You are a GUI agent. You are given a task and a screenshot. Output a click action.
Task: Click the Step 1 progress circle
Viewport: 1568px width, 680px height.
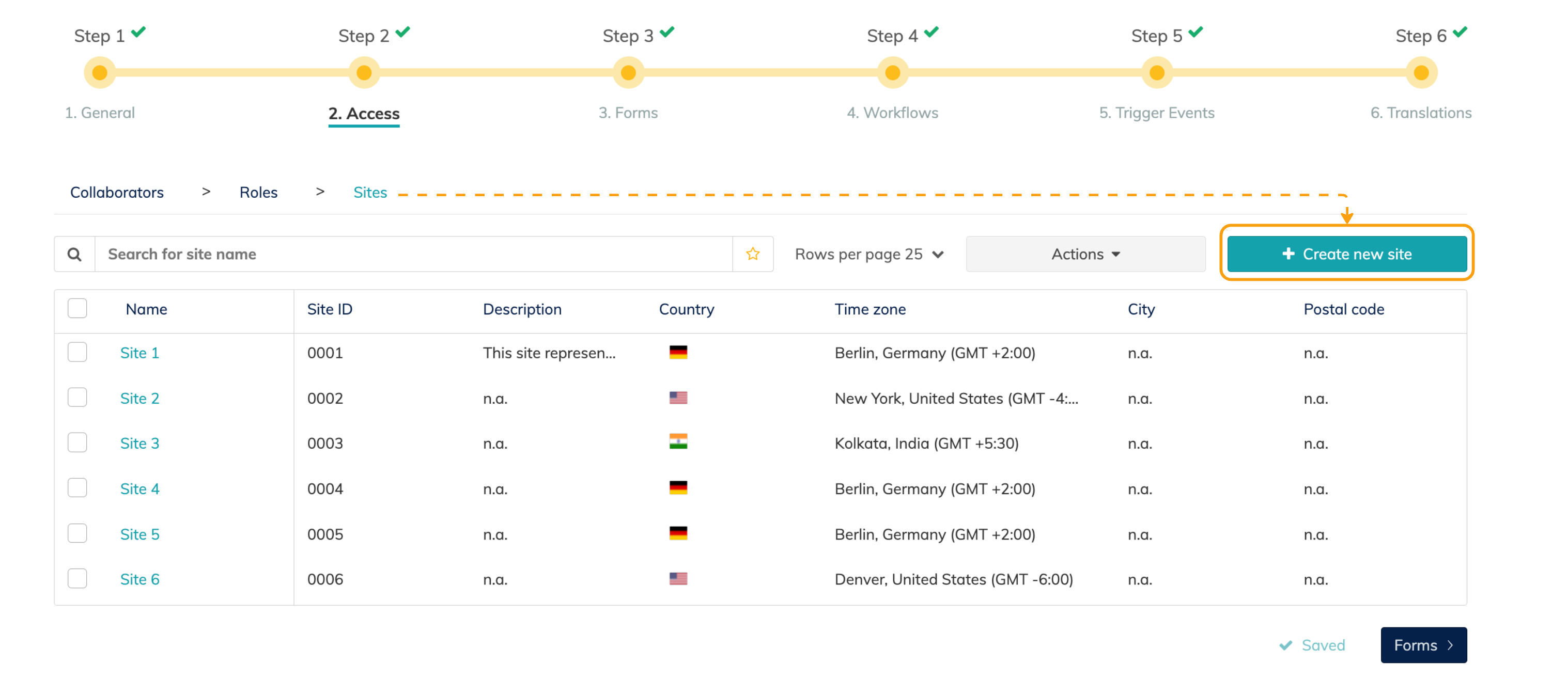(100, 73)
